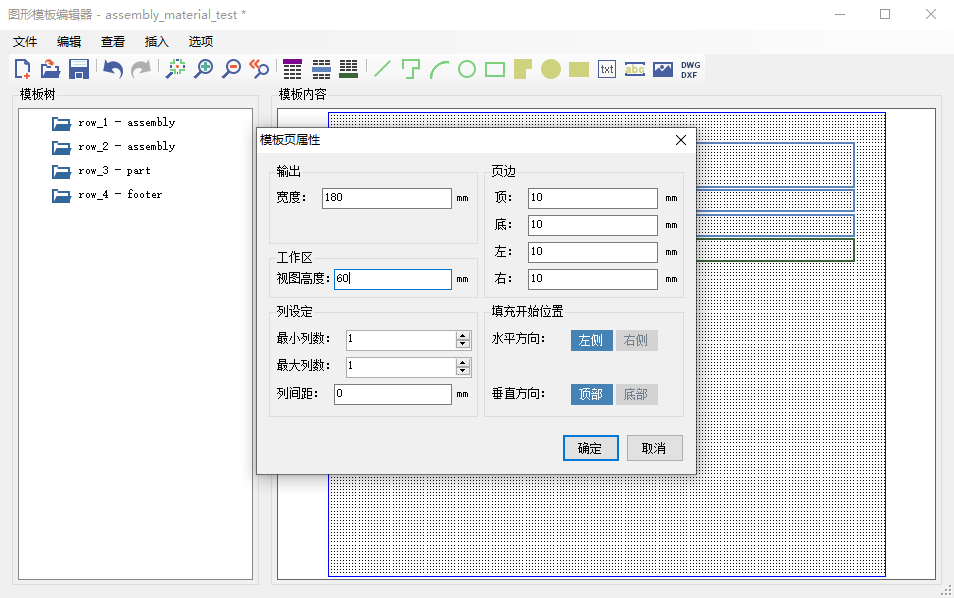
Task: Confirm dialog with 确定 button
Action: pyautogui.click(x=590, y=448)
